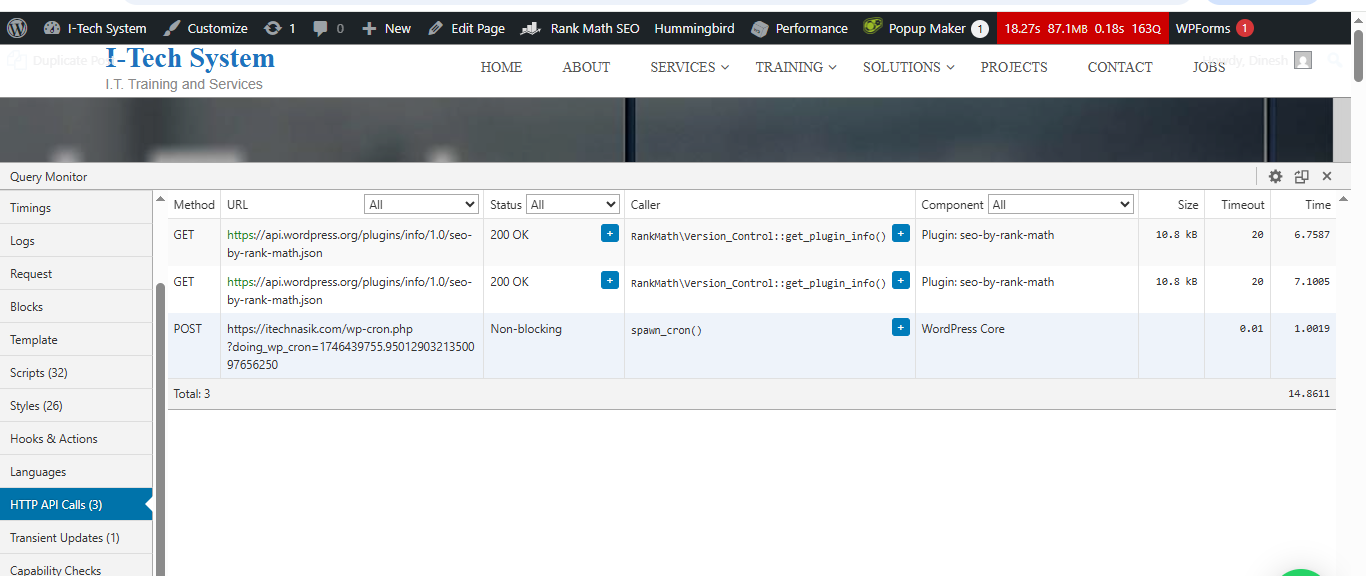Click the WordPress logo icon
Screen dimensions: 1366x576
17,28
